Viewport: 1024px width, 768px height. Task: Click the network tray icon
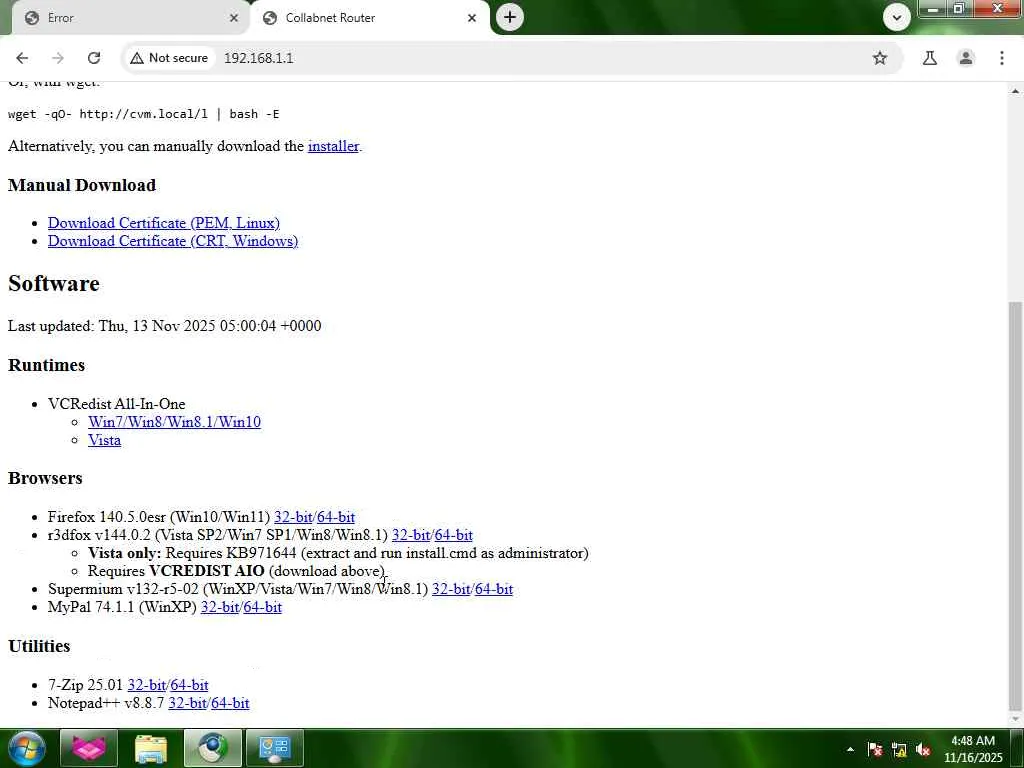click(x=899, y=750)
